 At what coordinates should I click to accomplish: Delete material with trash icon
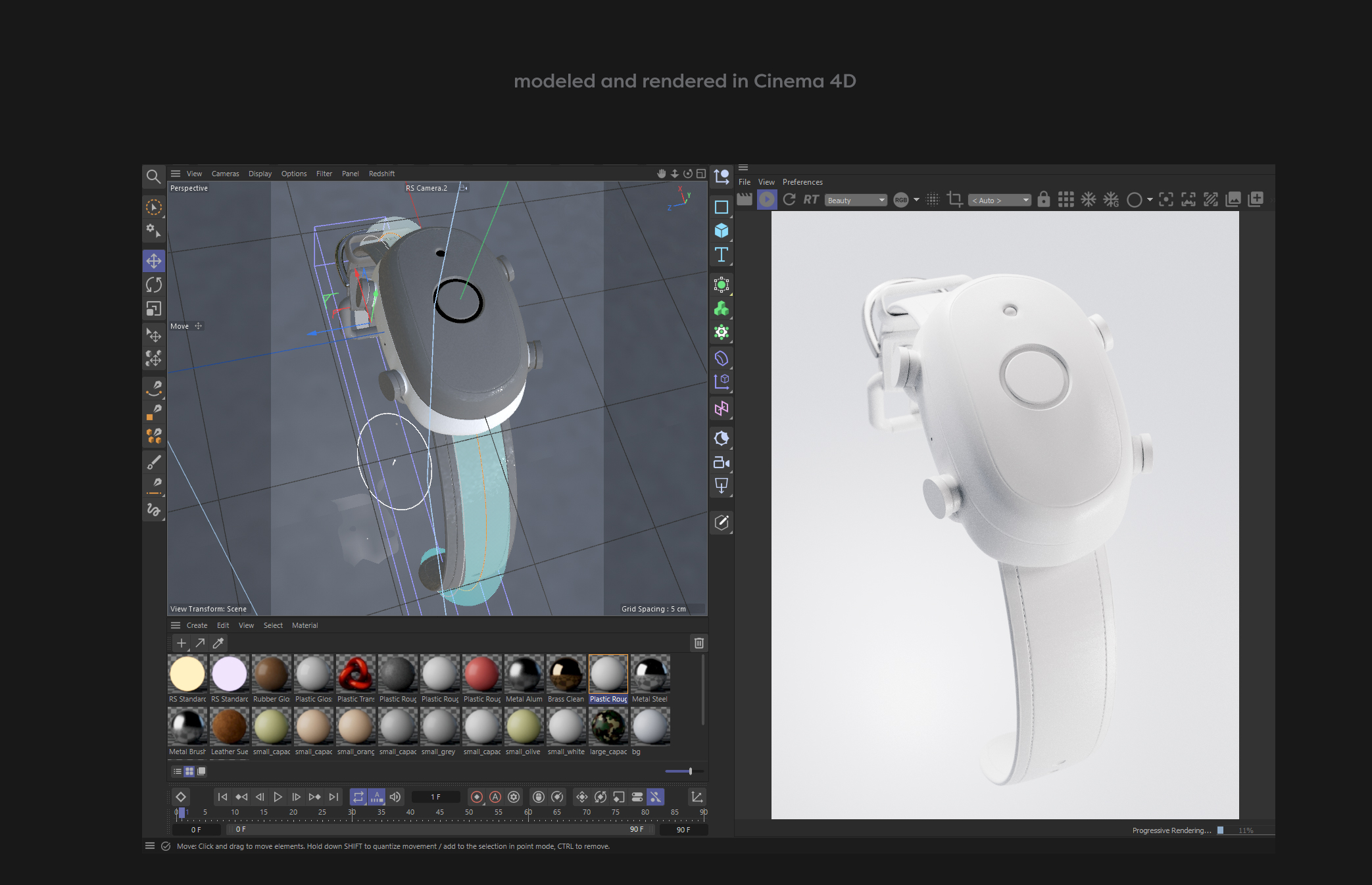(x=699, y=643)
